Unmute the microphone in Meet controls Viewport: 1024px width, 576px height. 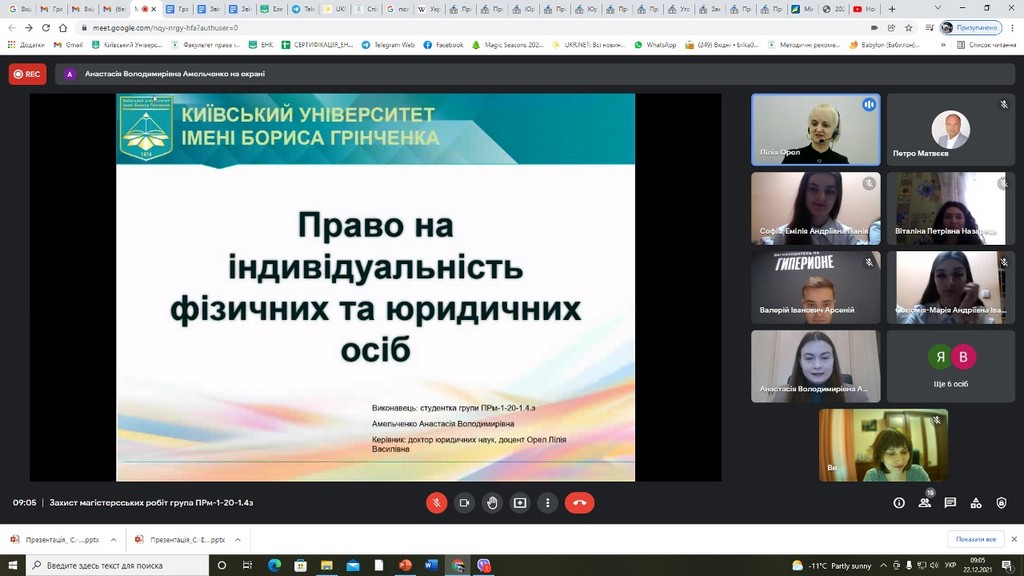(436, 503)
